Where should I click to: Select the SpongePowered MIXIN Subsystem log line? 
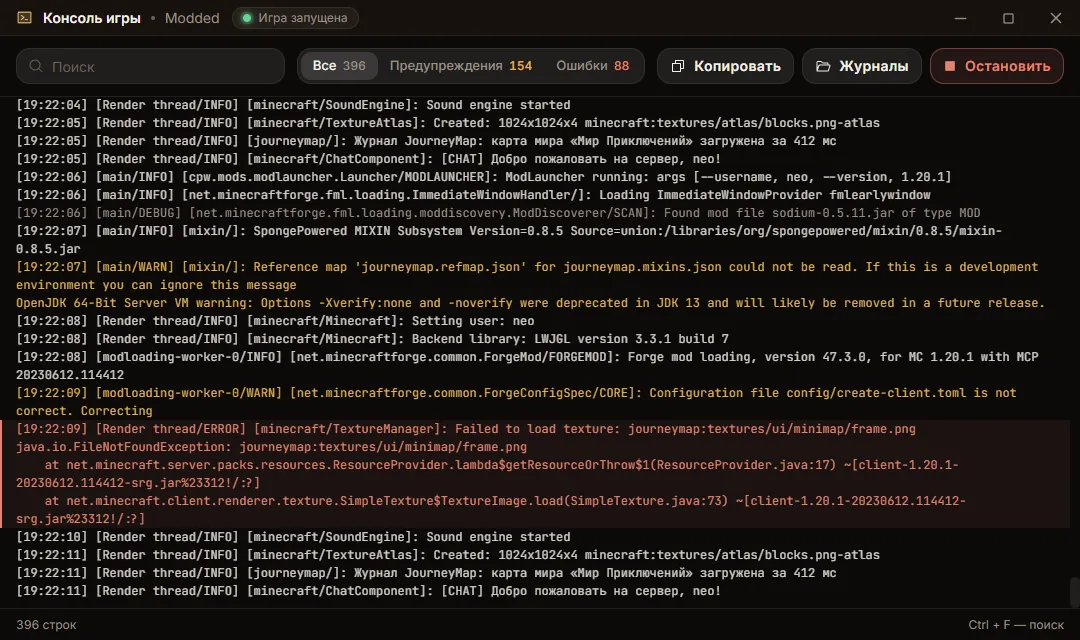509,240
